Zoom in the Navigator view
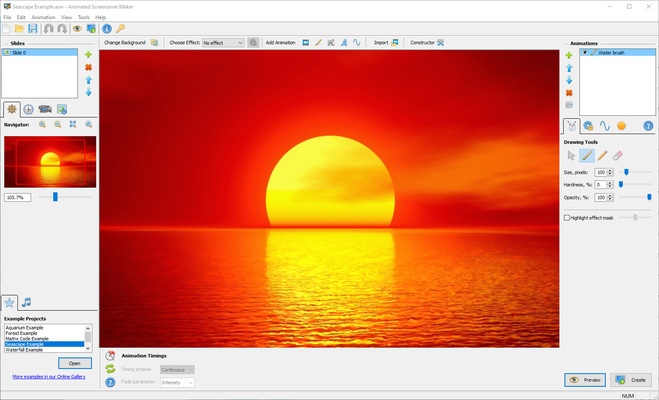The width and height of the screenshot is (659, 400). pos(42,124)
